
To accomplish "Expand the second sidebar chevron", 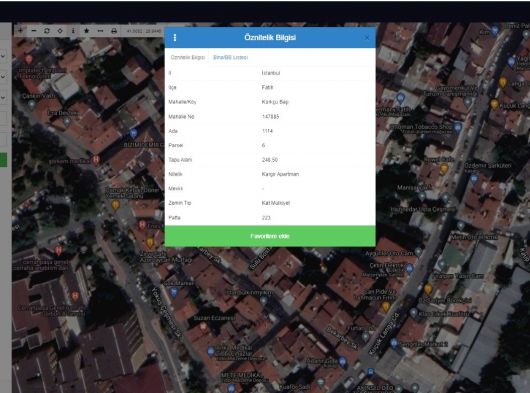I will (3, 77).
